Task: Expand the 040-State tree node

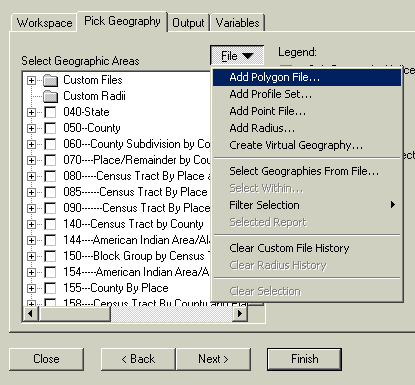Action: (x=31, y=112)
